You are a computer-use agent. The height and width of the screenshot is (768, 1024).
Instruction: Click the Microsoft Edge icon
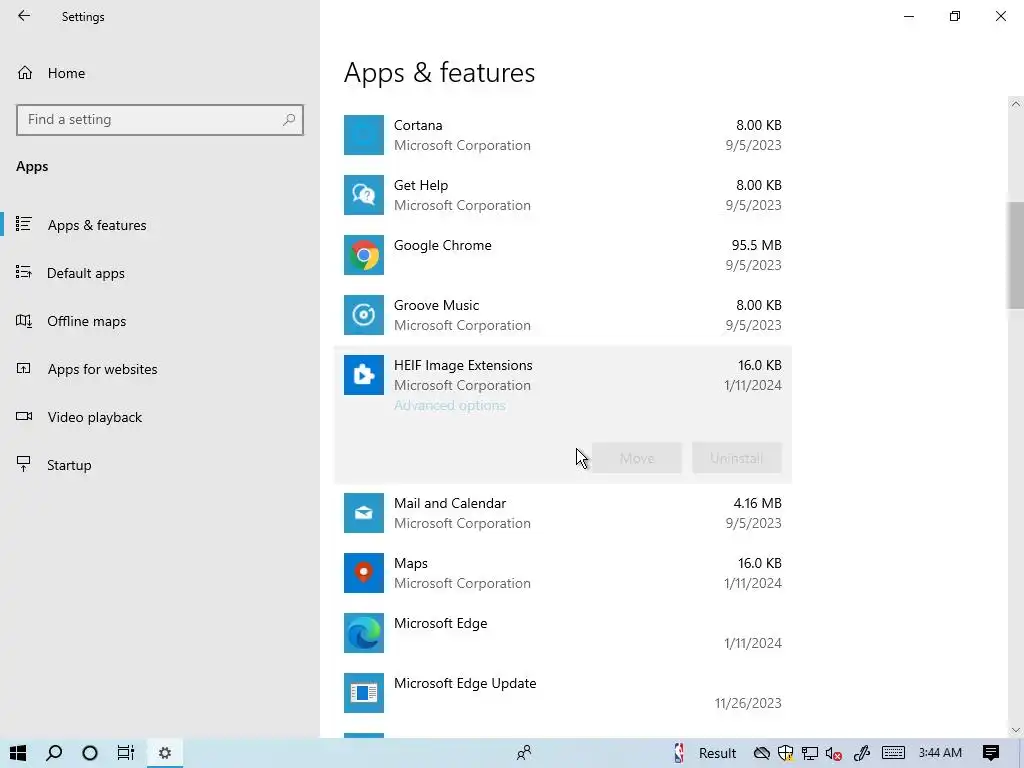point(364,633)
